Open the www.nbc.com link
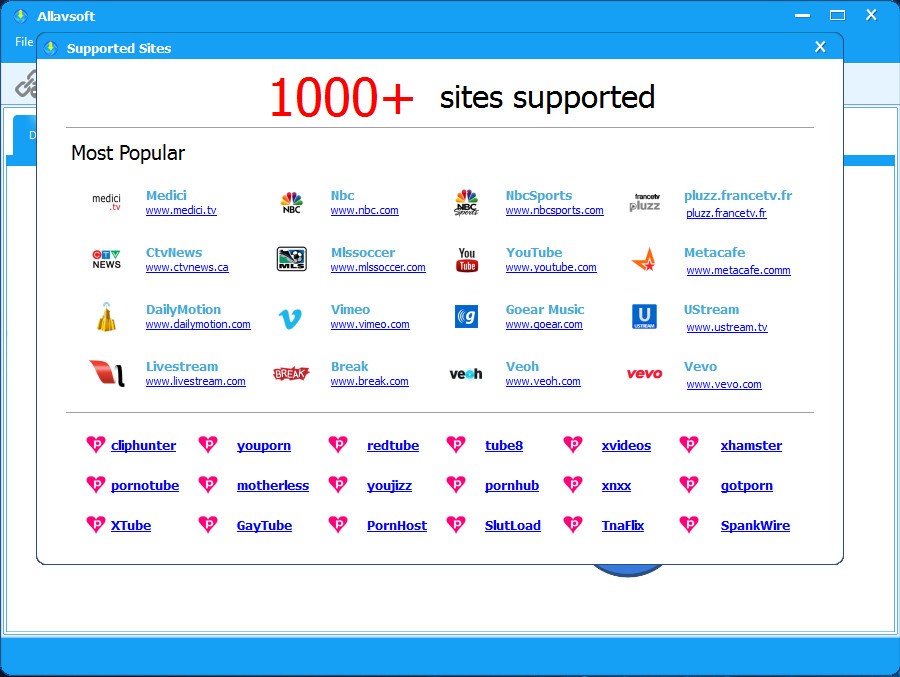The image size is (900, 677). pos(364,210)
